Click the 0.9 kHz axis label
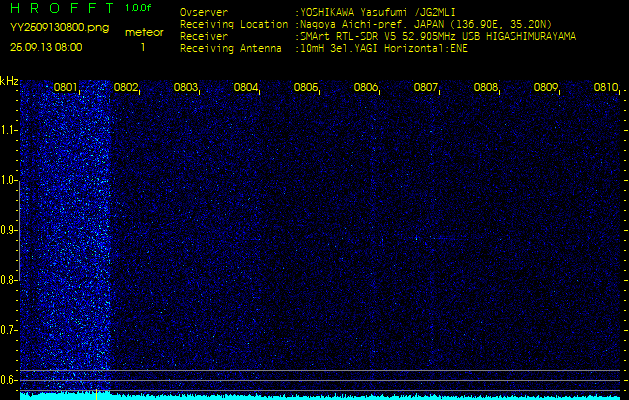Viewport: 629px width, 400px height. coord(8,230)
